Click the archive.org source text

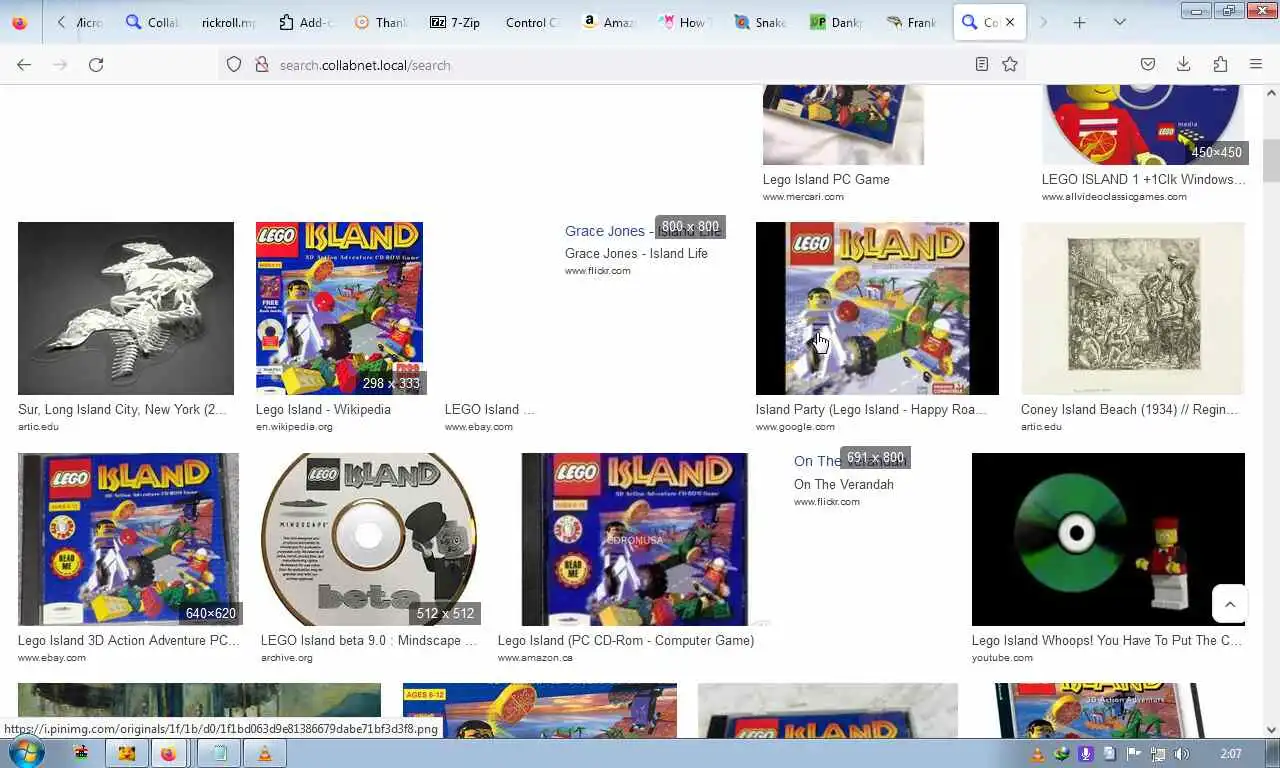(x=287, y=658)
